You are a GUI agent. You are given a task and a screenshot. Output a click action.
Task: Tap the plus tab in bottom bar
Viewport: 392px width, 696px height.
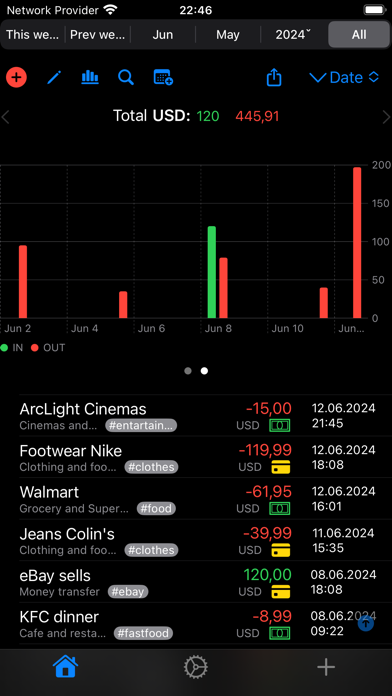click(x=326, y=667)
